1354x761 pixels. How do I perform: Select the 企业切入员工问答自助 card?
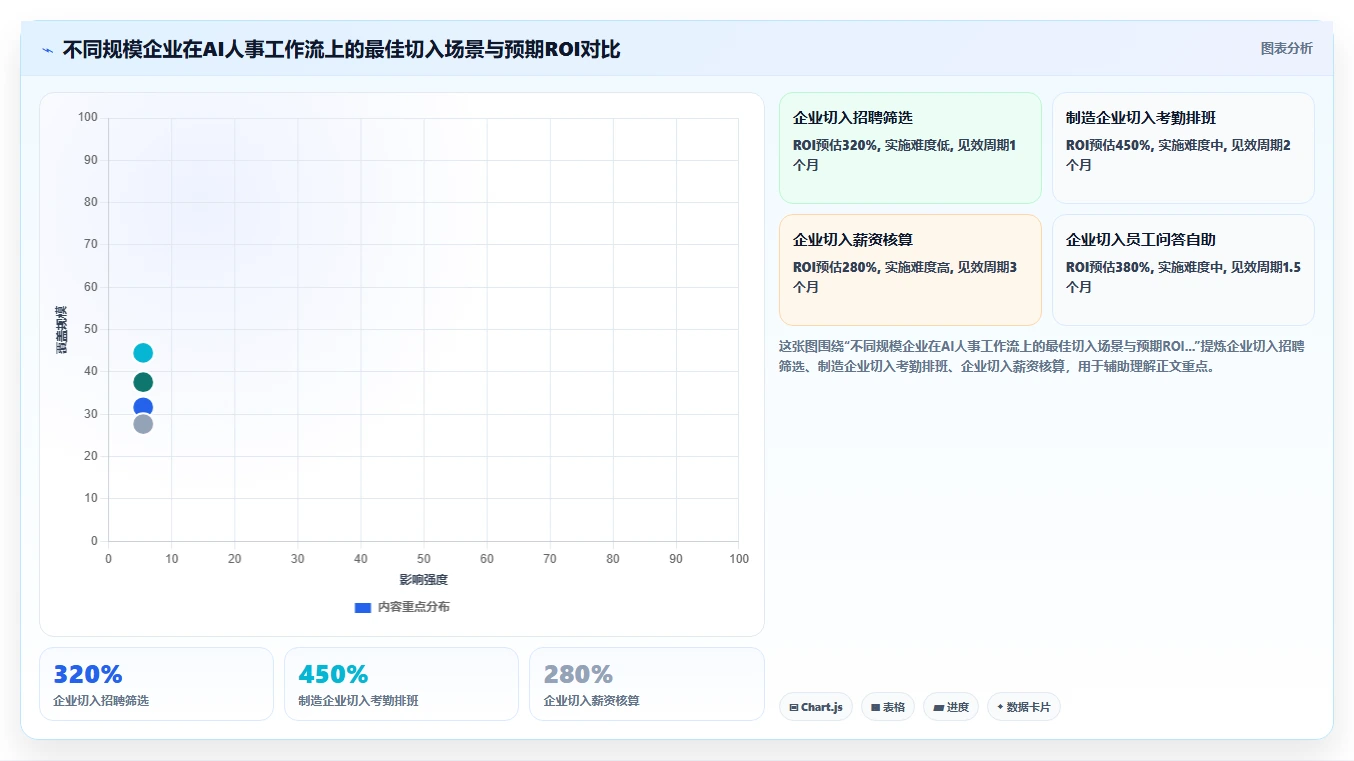click(x=1183, y=270)
